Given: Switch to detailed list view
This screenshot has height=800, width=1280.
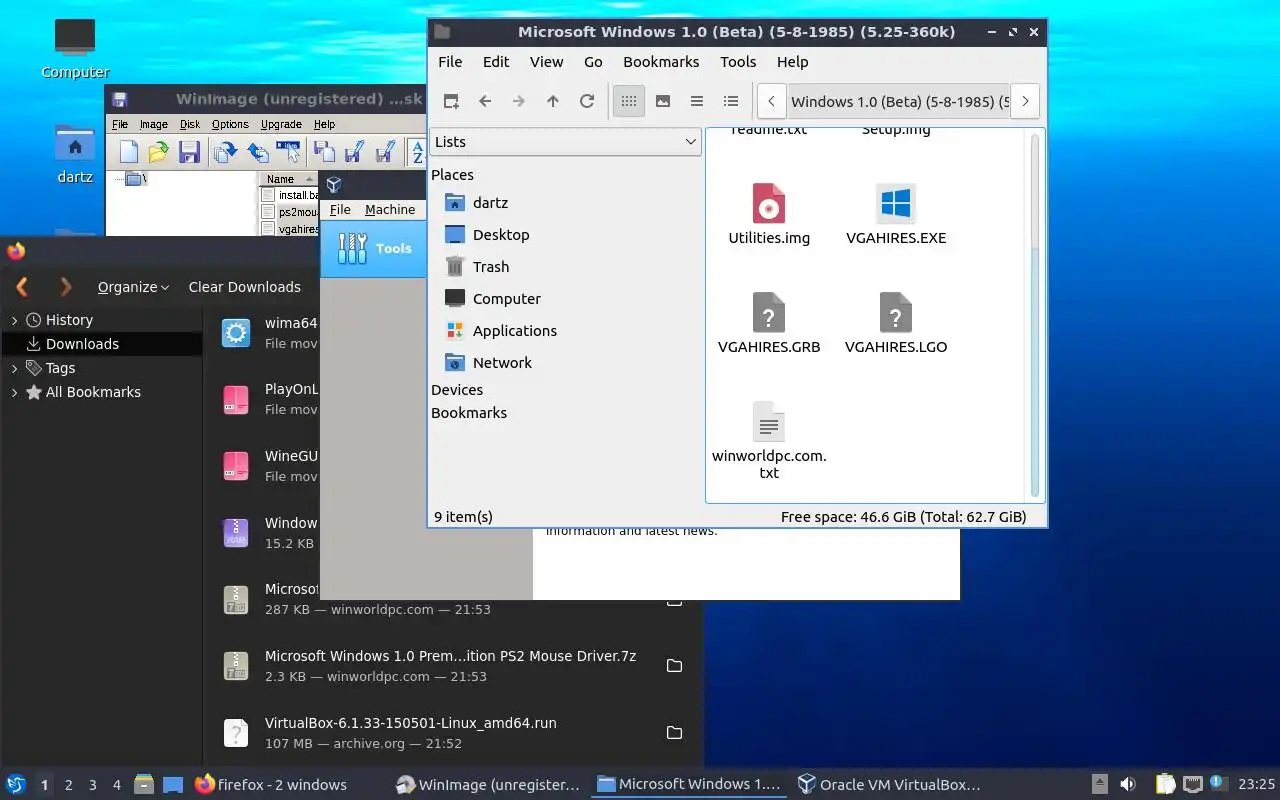Looking at the screenshot, I should coord(731,101).
